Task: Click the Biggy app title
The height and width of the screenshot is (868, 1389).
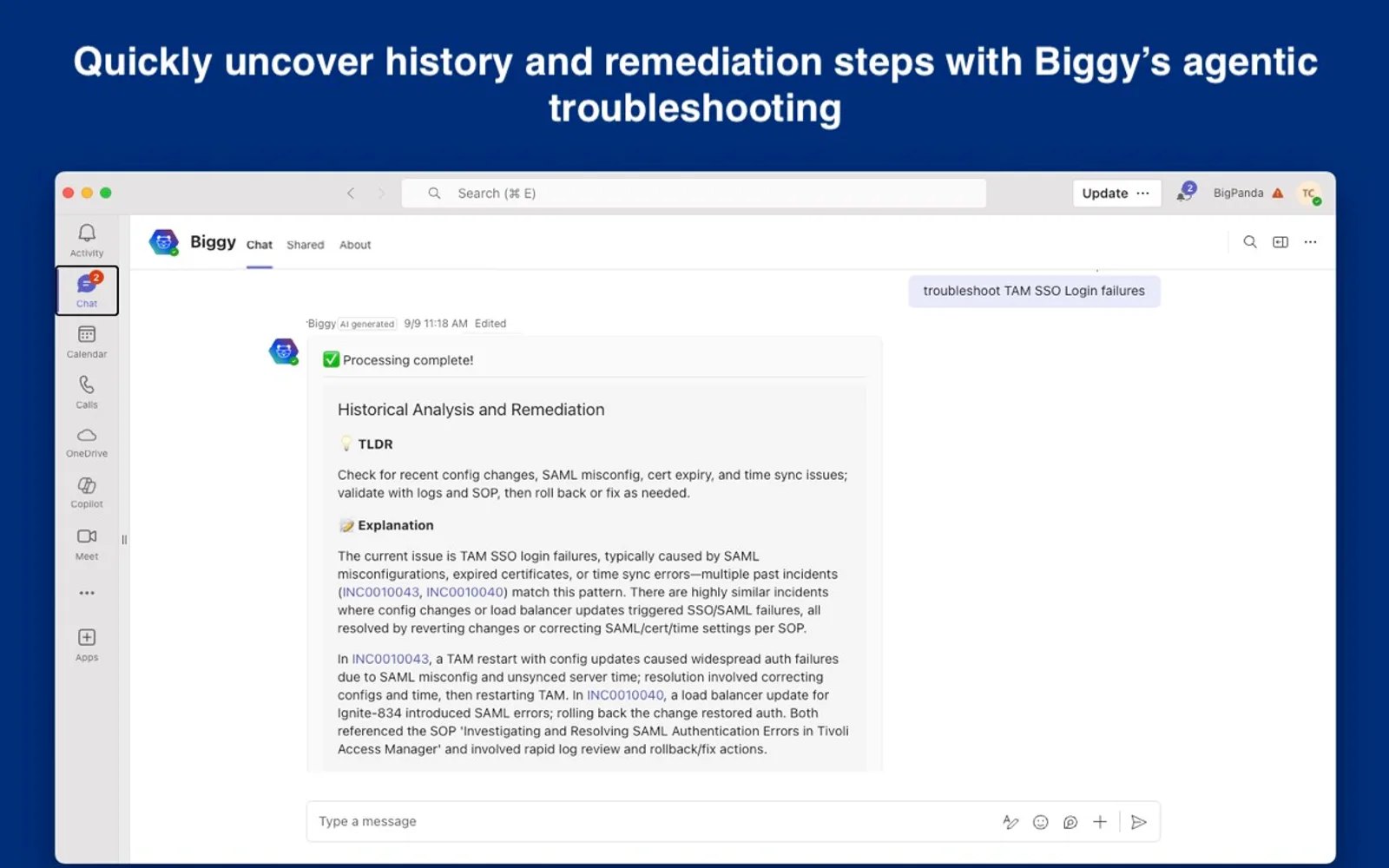Action: tap(213, 242)
